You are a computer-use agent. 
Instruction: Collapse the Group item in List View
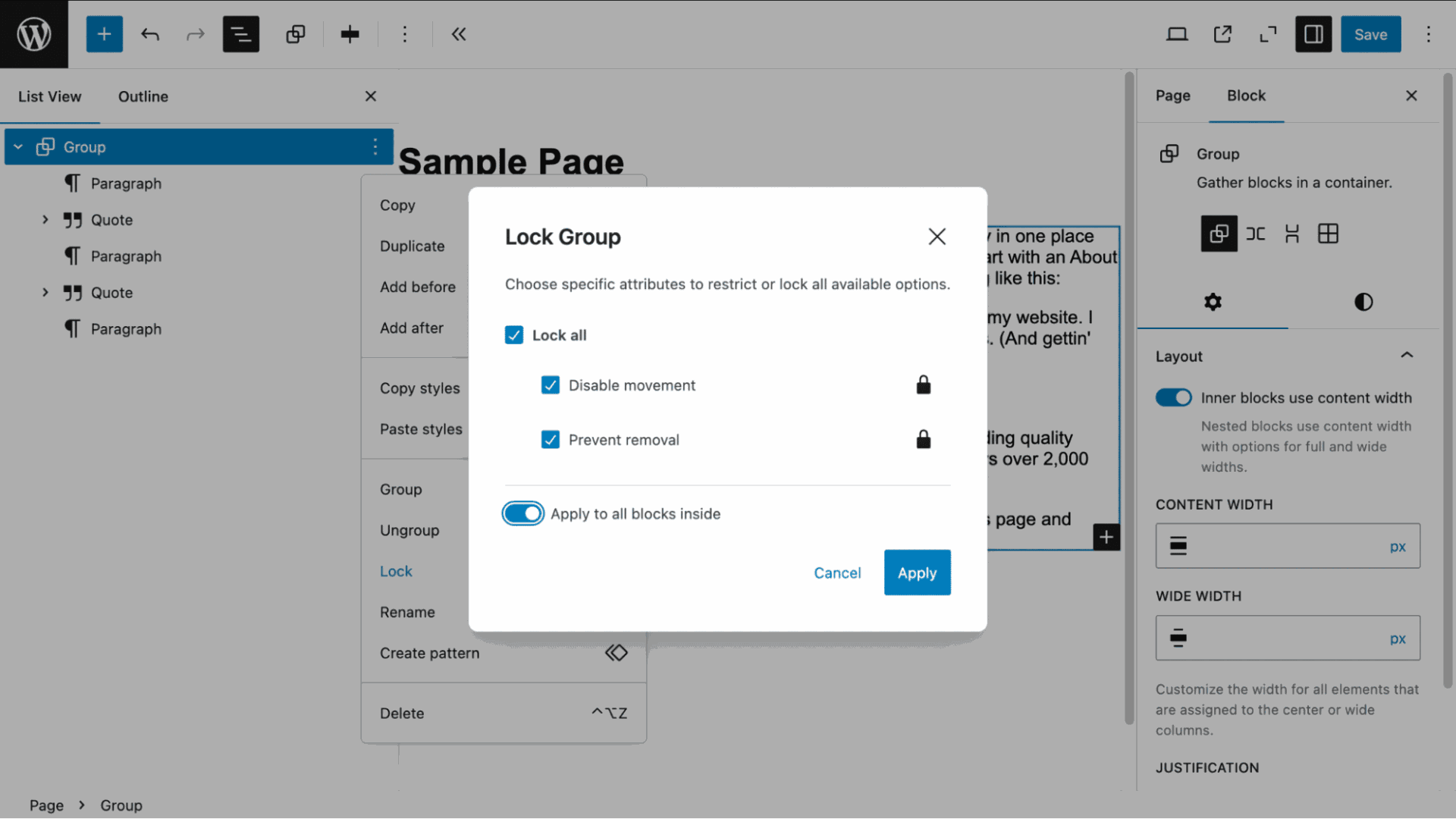tap(18, 147)
